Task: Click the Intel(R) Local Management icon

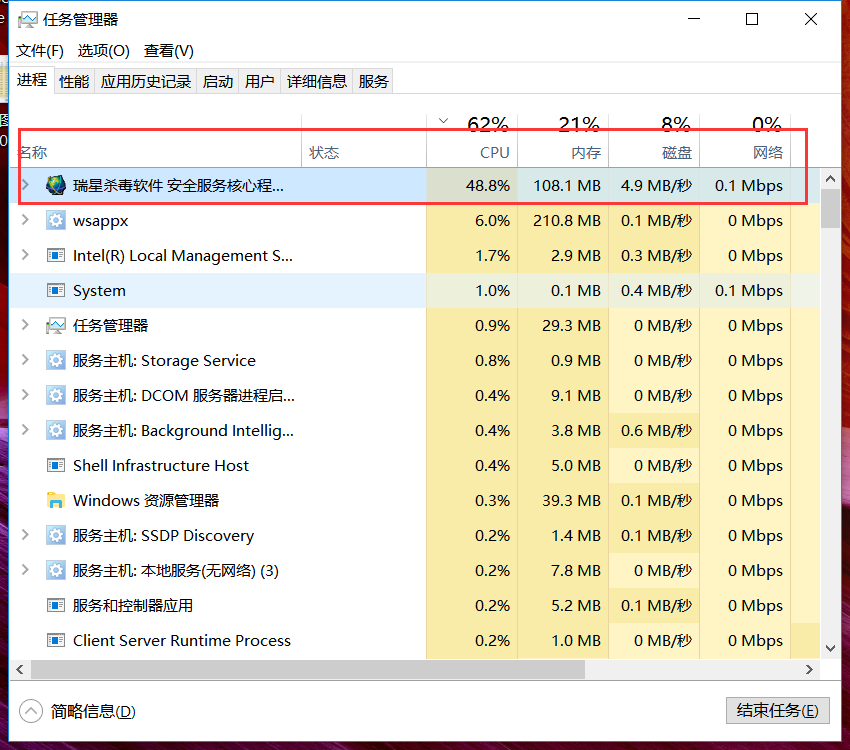Action: 56,255
